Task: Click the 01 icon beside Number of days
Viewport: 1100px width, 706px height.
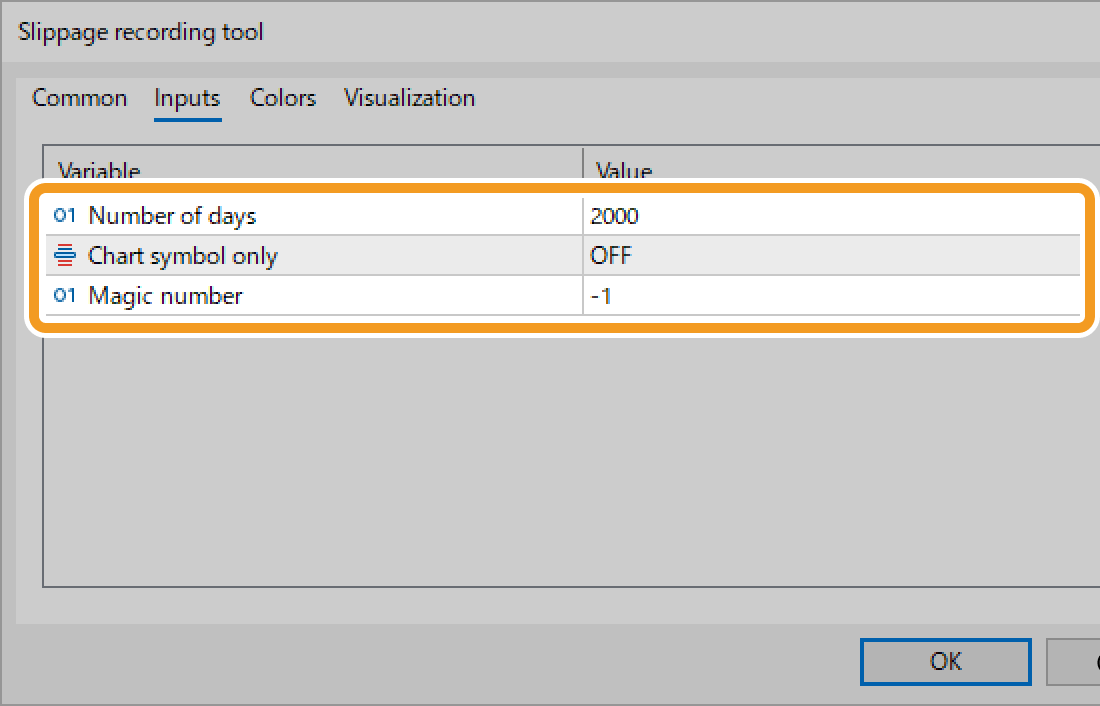Action: pyautogui.click(x=64, y=215)
